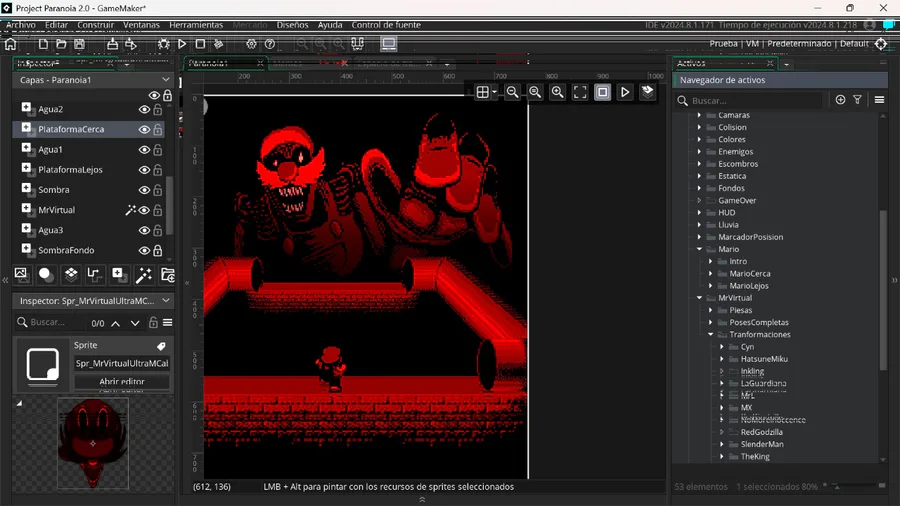Clean the build cache with the broom icon
Screen dimensions: 900x506
coord(219,44)
